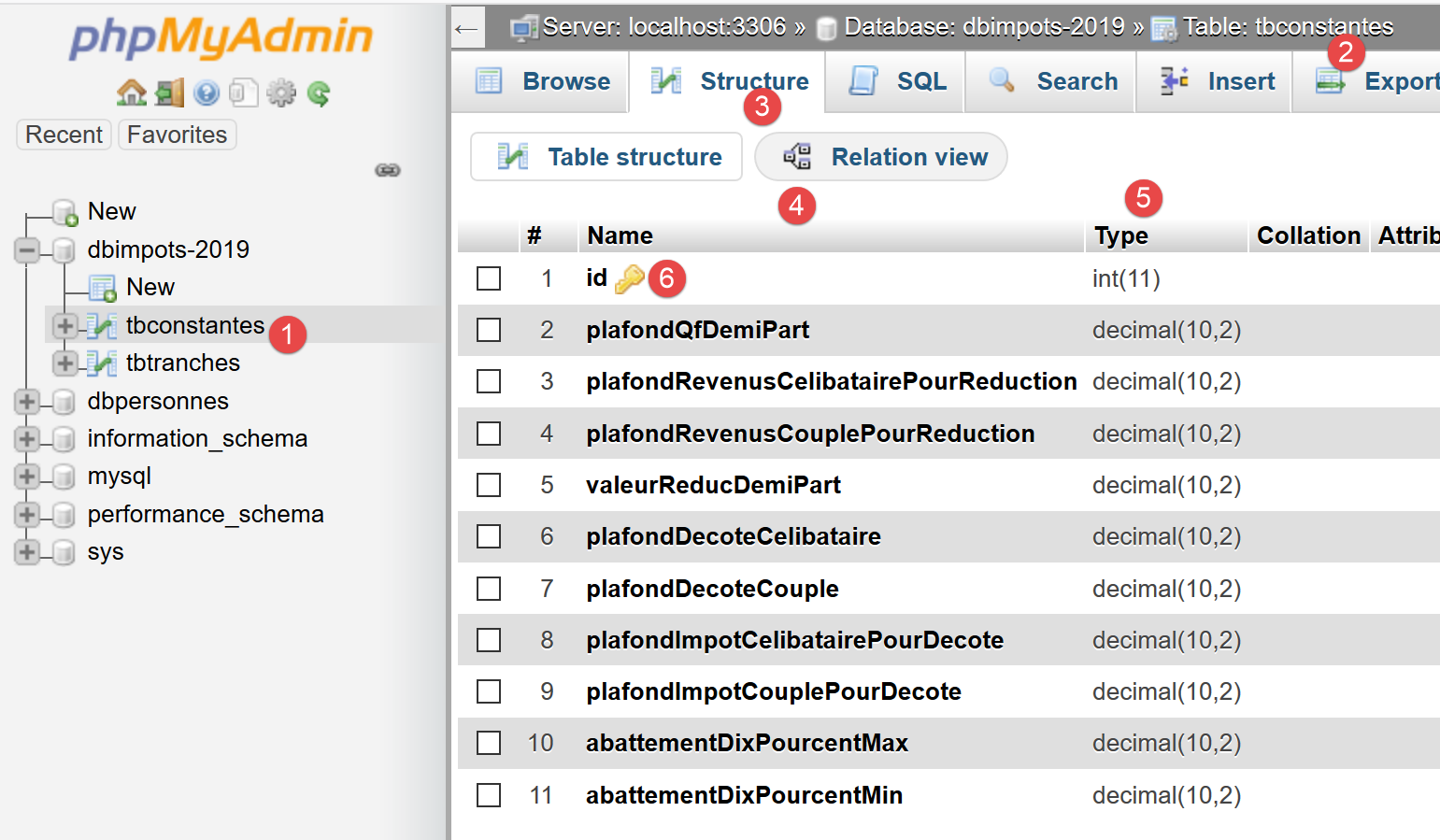Click the copy/document icon next to help
This screenshot has height=840, width=1440.
tap(244, 93)
